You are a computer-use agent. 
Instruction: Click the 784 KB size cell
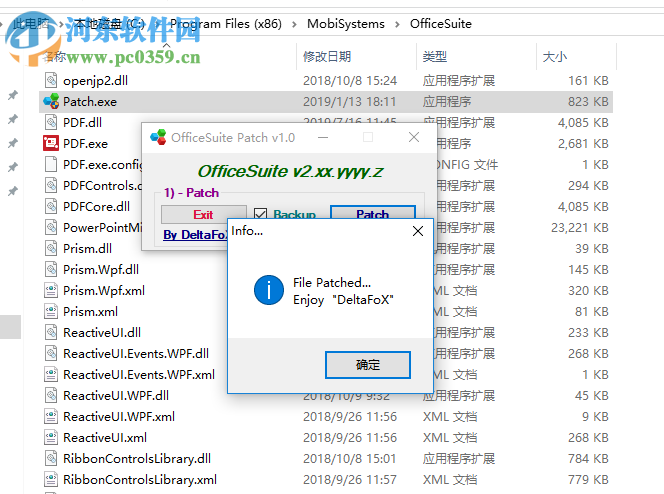(588, 458)
